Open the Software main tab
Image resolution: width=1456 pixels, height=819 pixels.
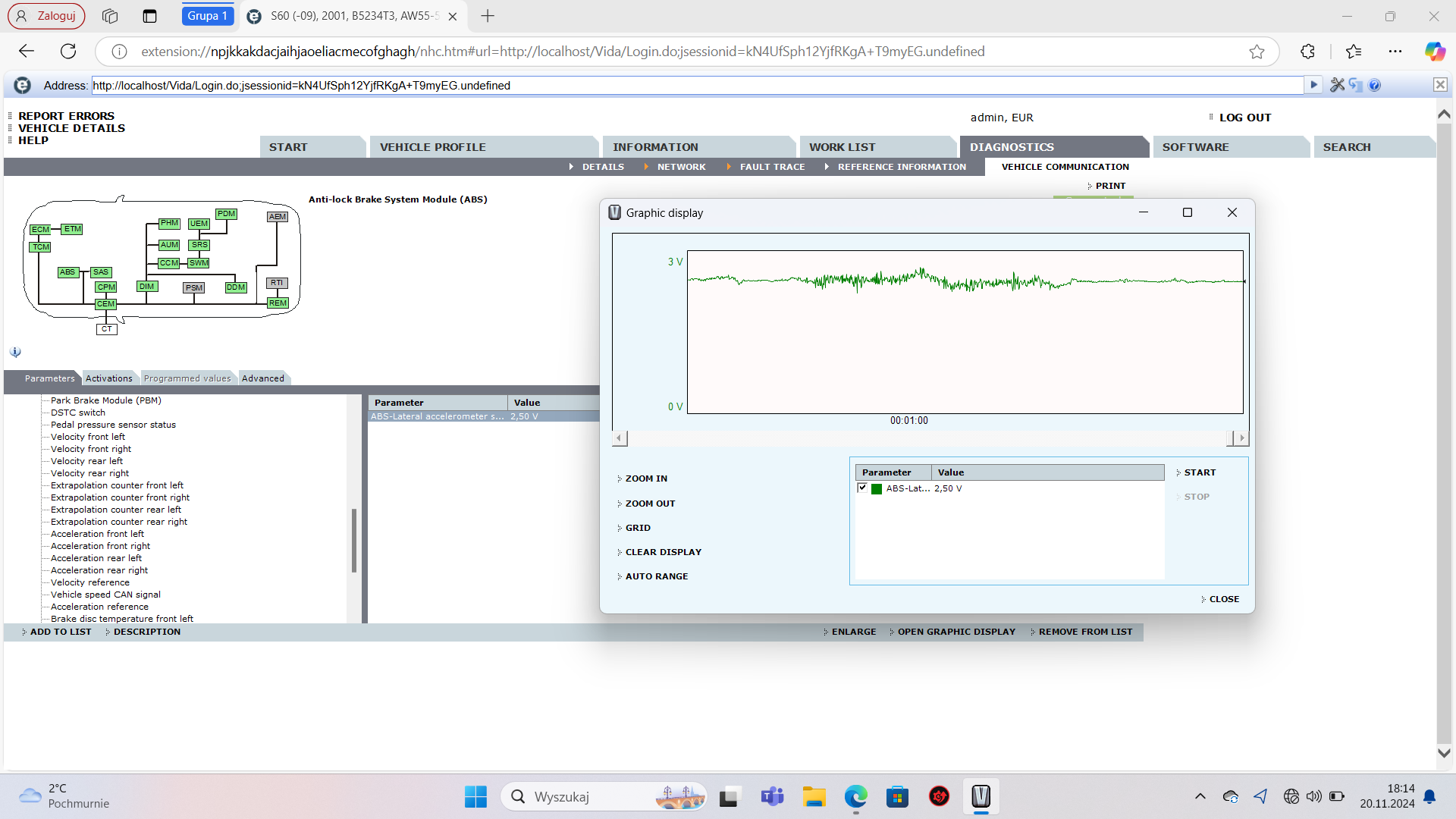[x=1195, y=147]
